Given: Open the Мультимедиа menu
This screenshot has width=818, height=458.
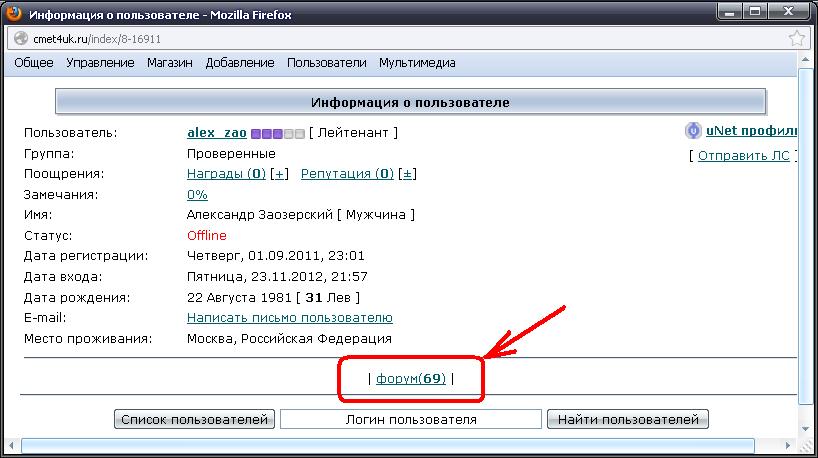Looking at the screenshot, I should [x=417, y=63].
